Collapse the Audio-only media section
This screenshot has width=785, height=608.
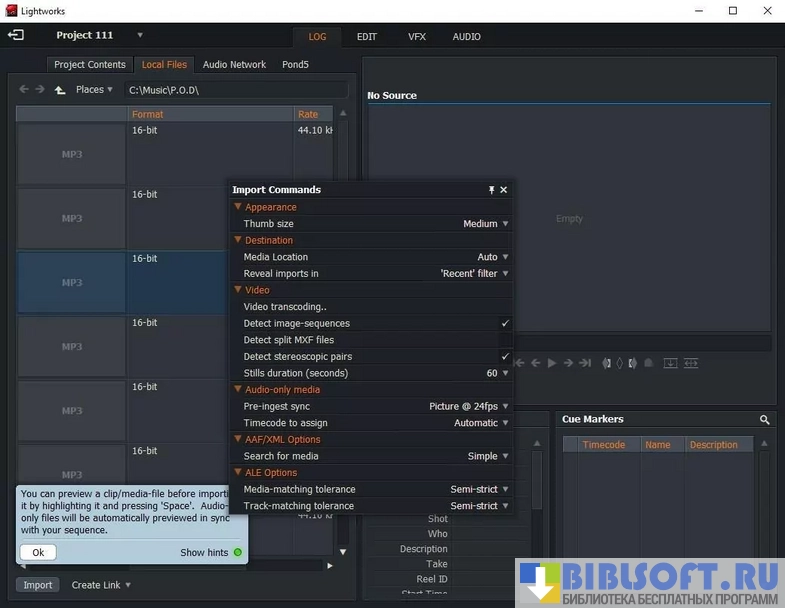click(238, 390)
